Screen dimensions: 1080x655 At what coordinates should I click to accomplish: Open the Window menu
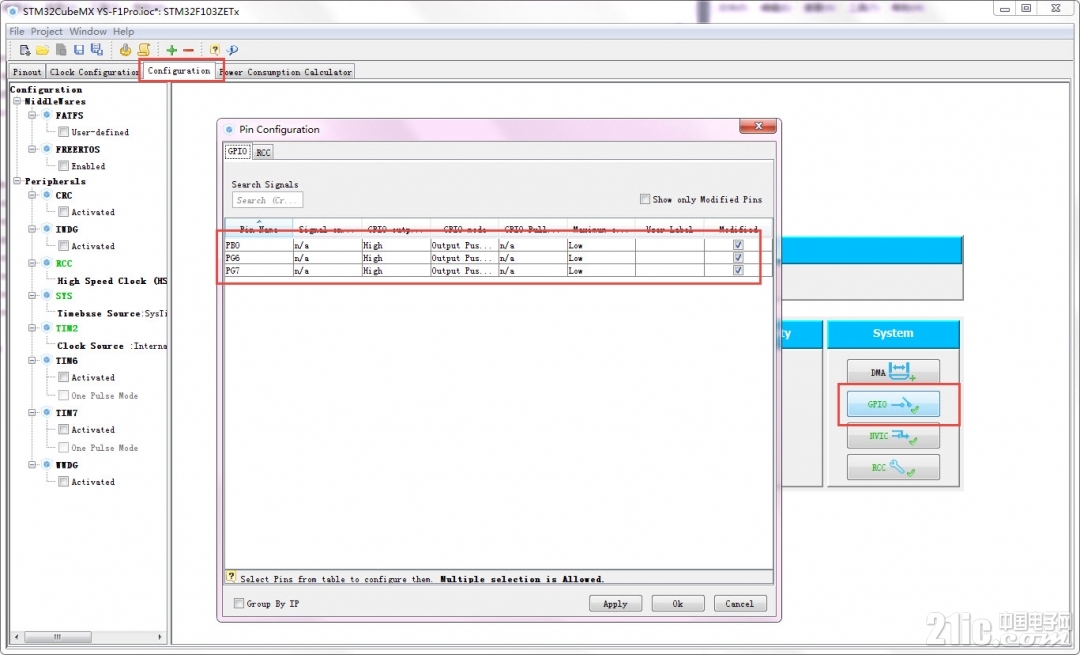tap(87, 31)
